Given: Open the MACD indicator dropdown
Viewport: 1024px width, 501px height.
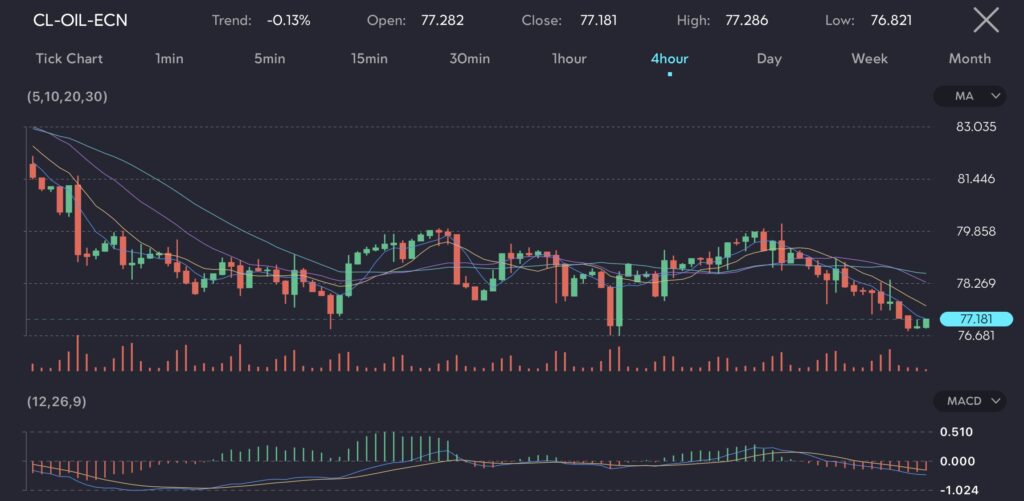Looking at the screenshot, I should pyautogui.click(x=968, y=401).
